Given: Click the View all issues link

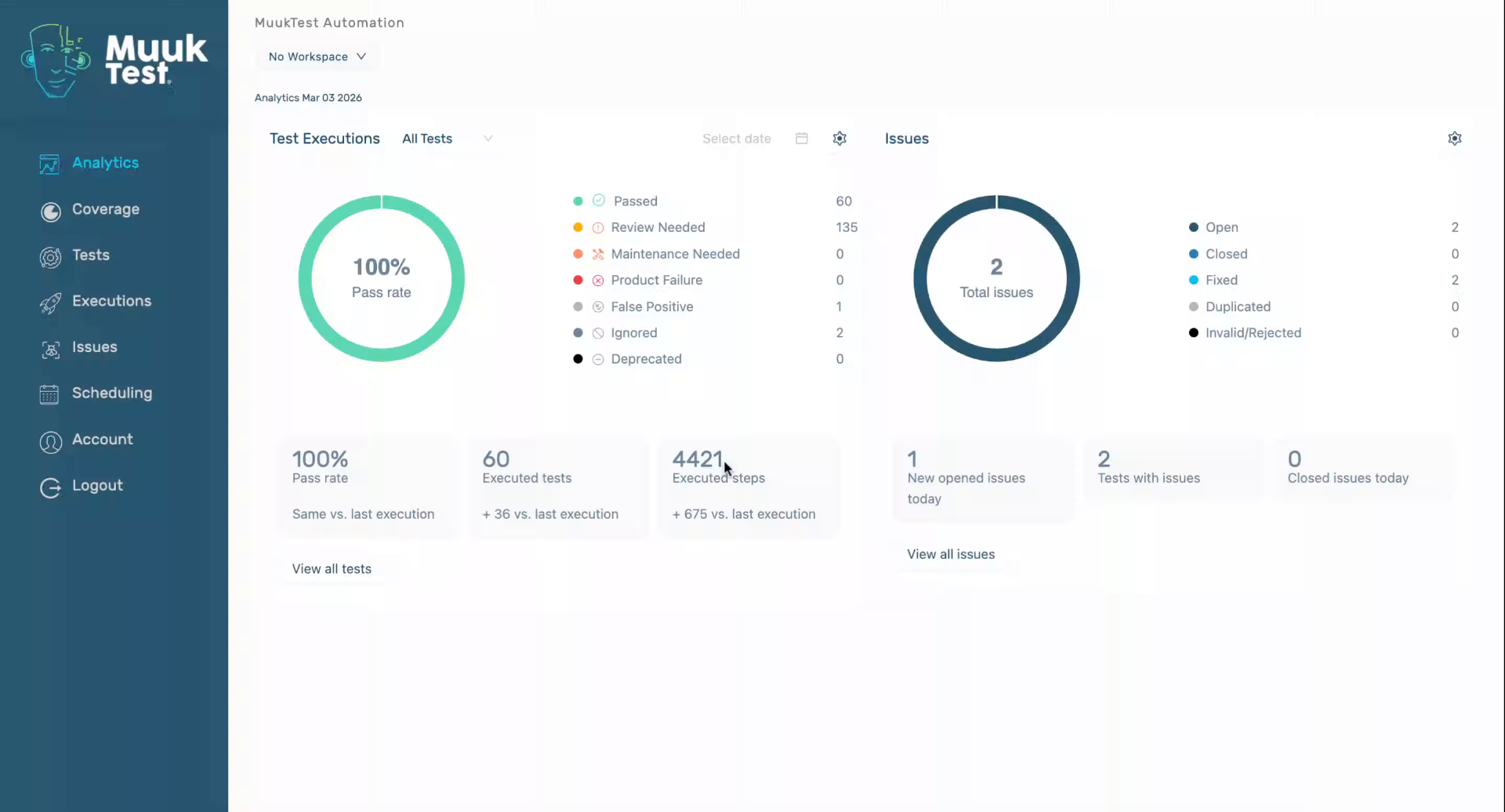Looking at the screenshot, I should coord(950,554).
